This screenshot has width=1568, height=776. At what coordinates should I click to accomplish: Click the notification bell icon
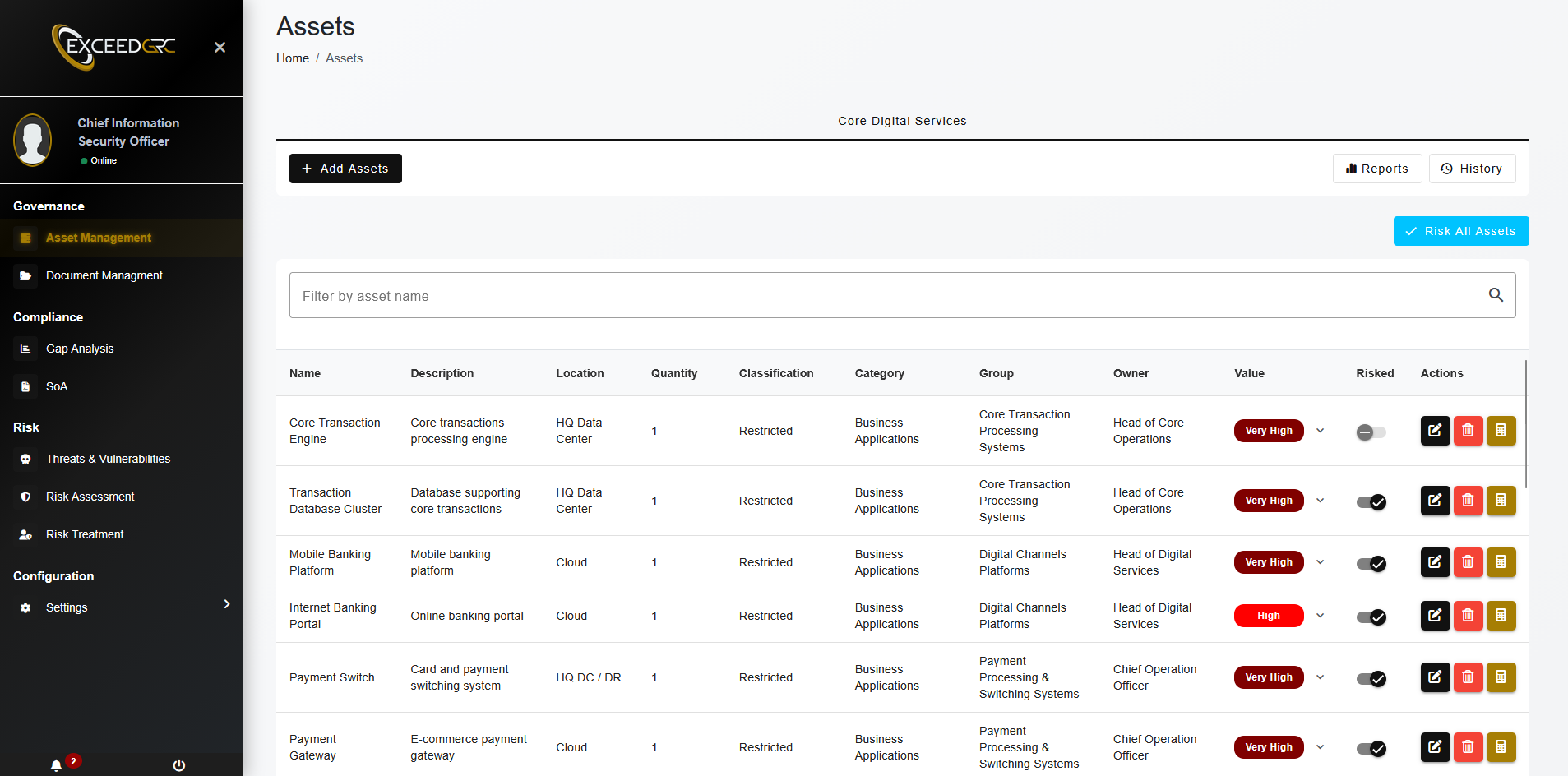tap(56, 765)
